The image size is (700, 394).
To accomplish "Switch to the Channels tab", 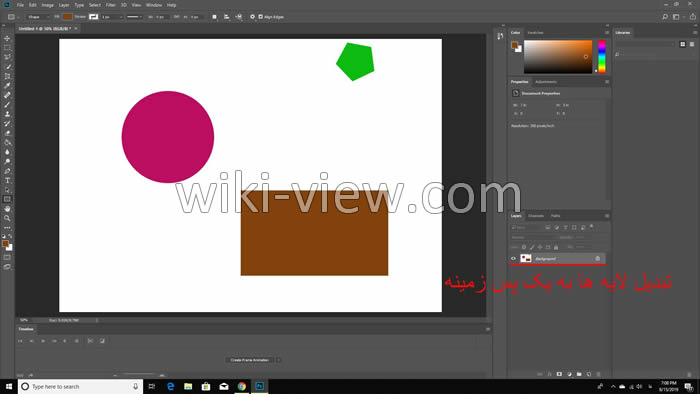I will point(536,216).
